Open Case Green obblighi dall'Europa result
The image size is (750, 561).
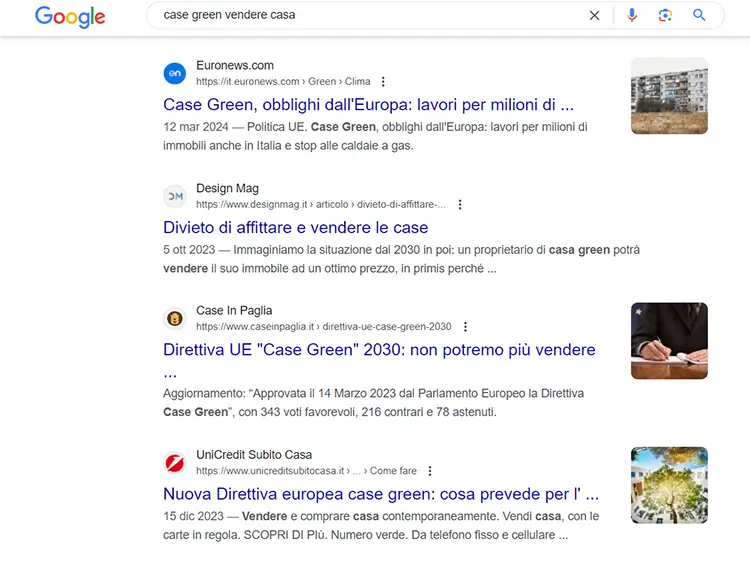pos(368,104)
